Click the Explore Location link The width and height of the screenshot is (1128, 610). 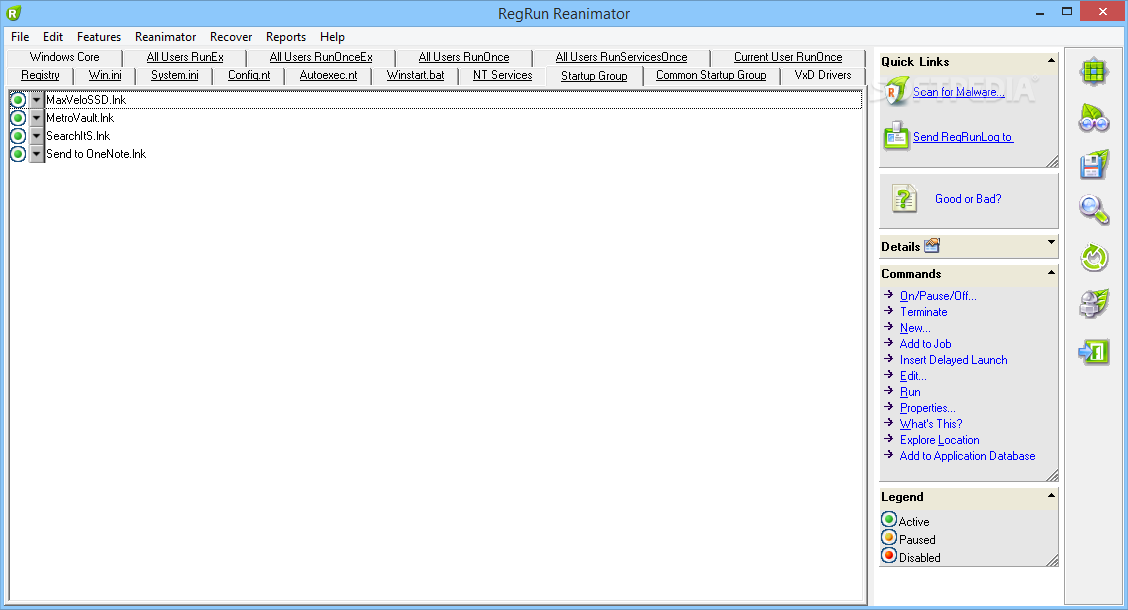click(x=940, y=440)
